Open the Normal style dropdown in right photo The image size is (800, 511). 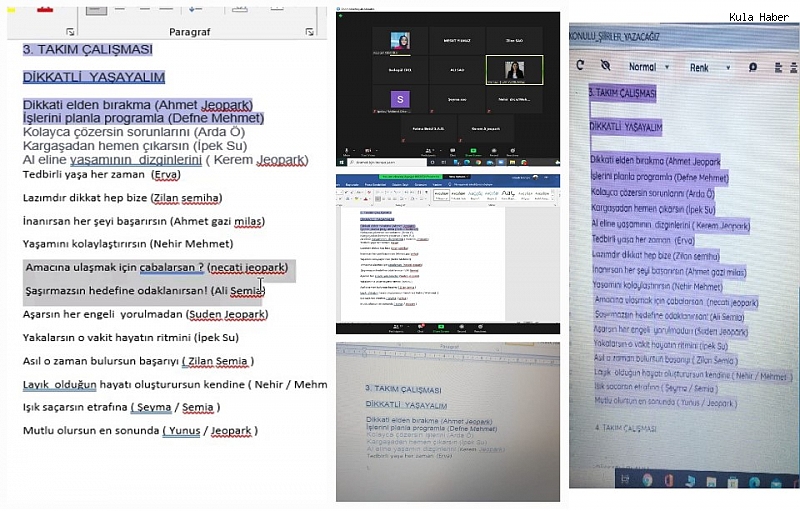[648, 67]
